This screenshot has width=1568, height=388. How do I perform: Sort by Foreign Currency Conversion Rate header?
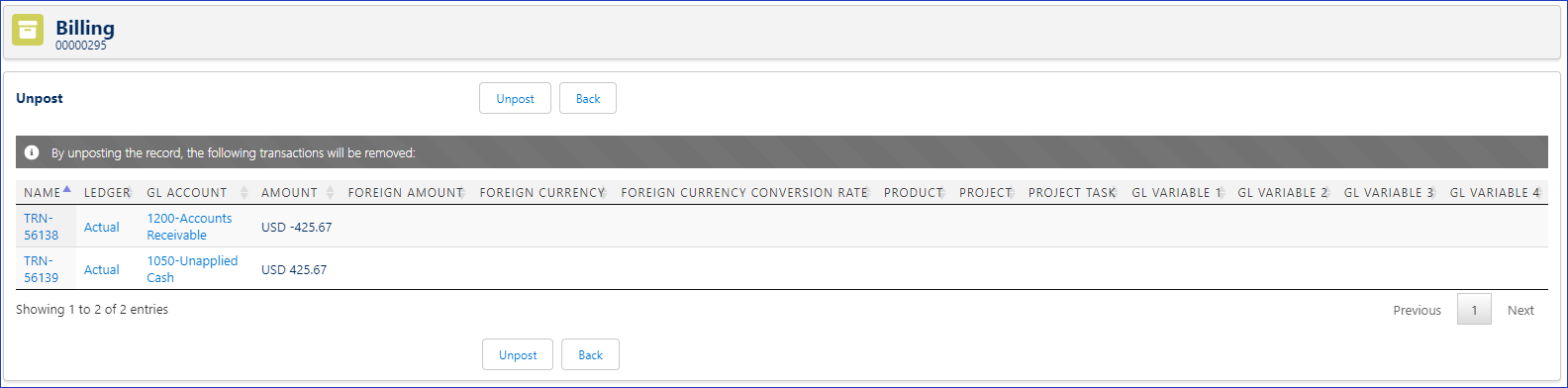coord(744,193)
